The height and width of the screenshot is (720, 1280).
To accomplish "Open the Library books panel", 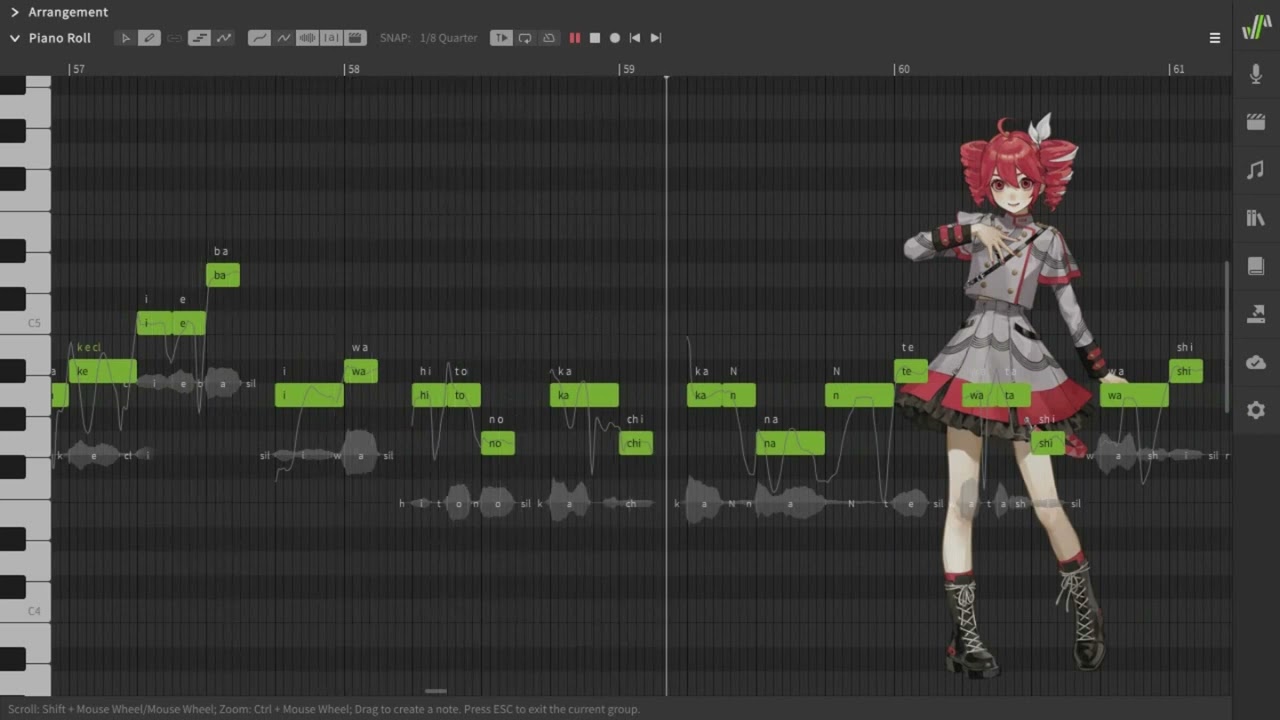I will [1256, 218].
